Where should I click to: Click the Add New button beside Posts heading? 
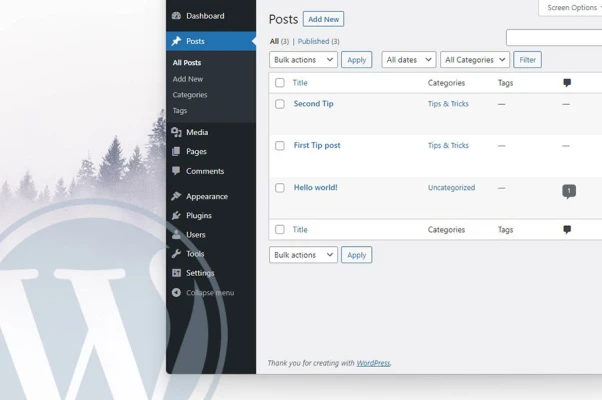pyautogui.click(x=323, y=19)
